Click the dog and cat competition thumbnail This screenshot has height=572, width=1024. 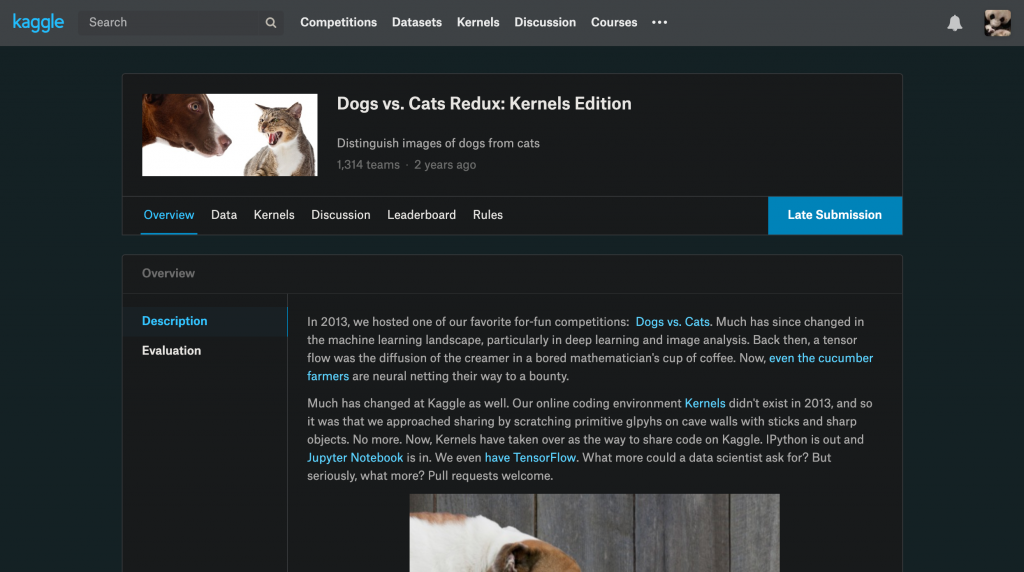[230, 135]
